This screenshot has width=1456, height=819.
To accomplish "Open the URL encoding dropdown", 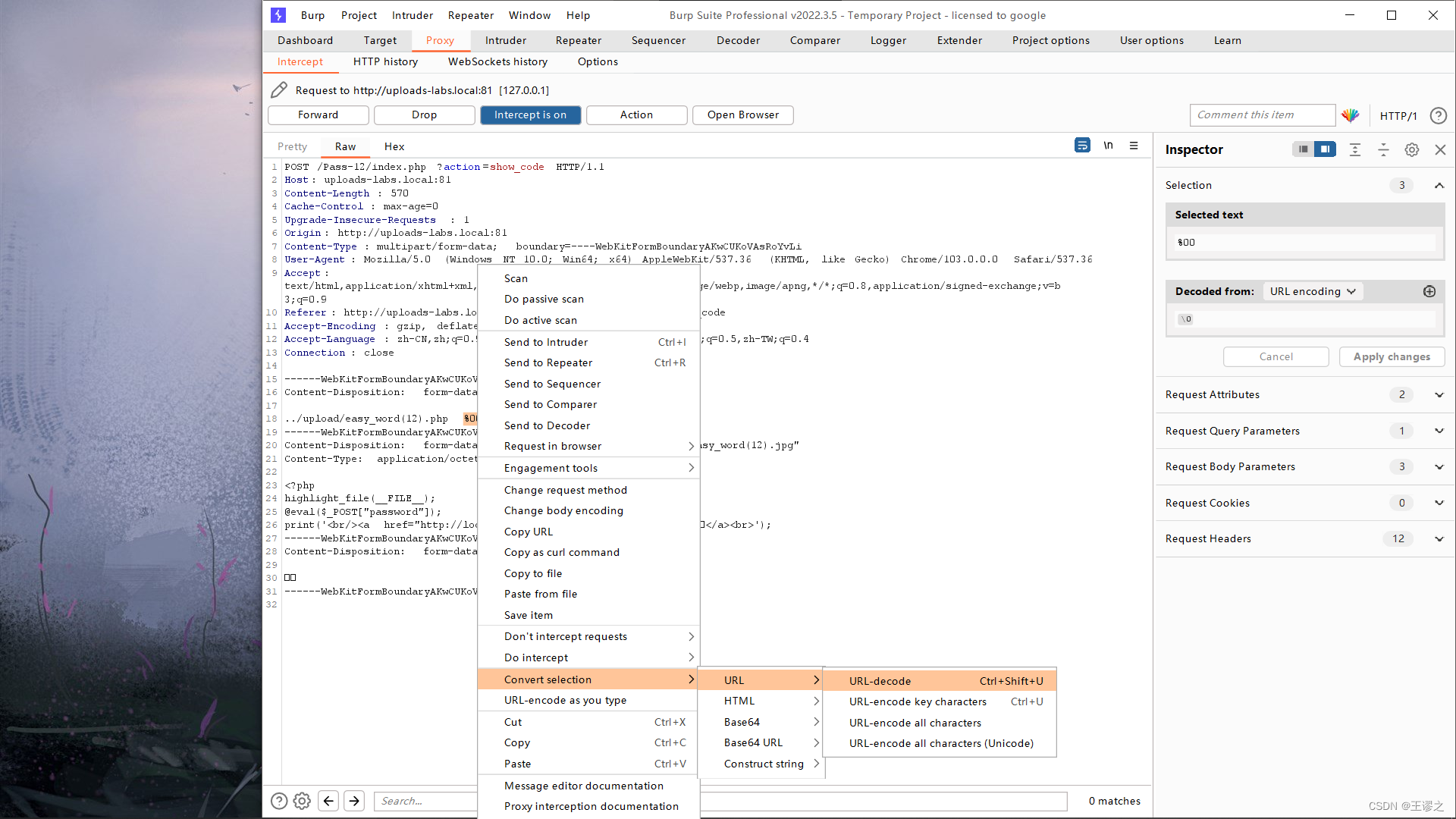I will (x=1313, y=291).
